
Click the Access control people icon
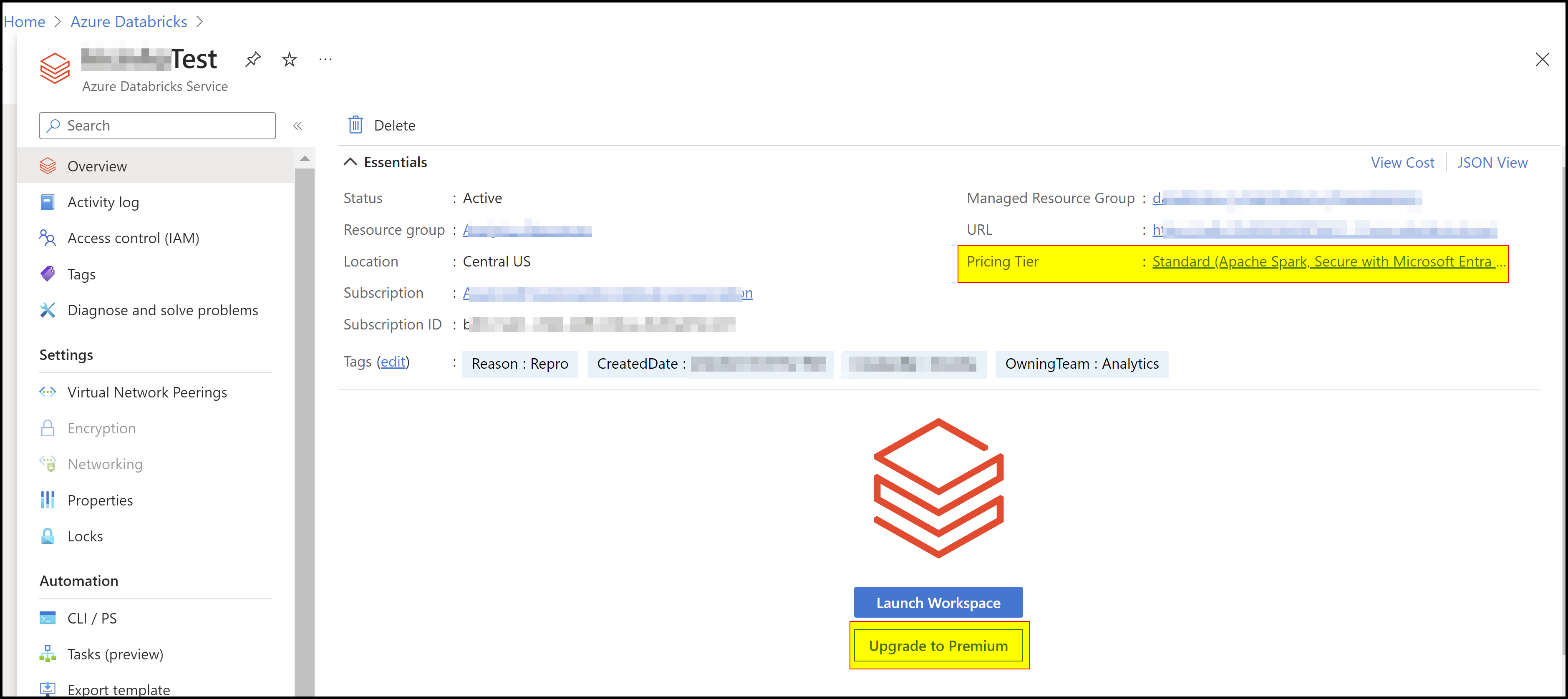[x=48, y=238]
